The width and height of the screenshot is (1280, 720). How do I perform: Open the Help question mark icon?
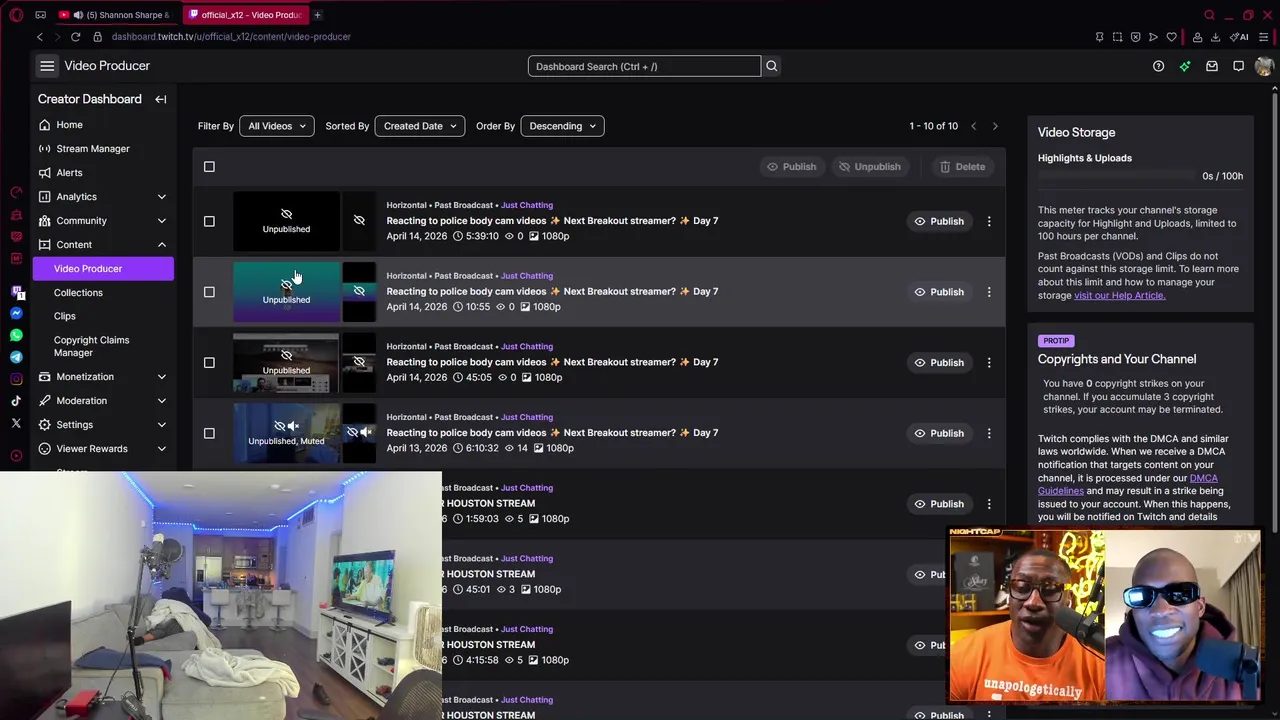pos(1158,66)
